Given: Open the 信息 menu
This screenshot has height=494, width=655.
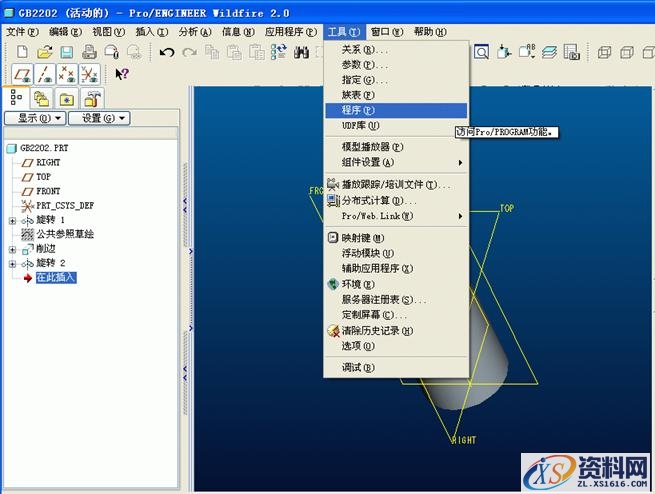Looking at the screenshot, I should 238,32.
